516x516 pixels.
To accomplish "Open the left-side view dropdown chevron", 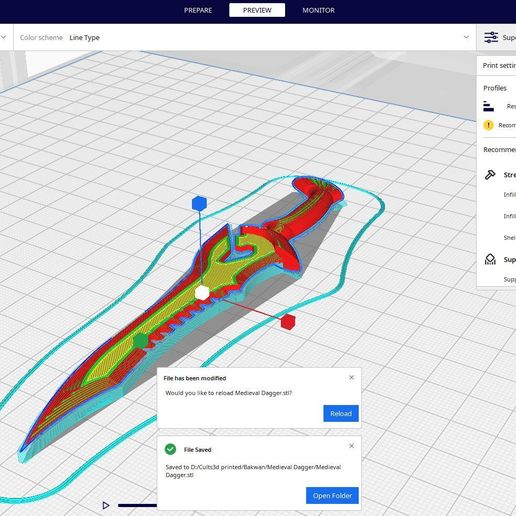I will tap(4, 37).
